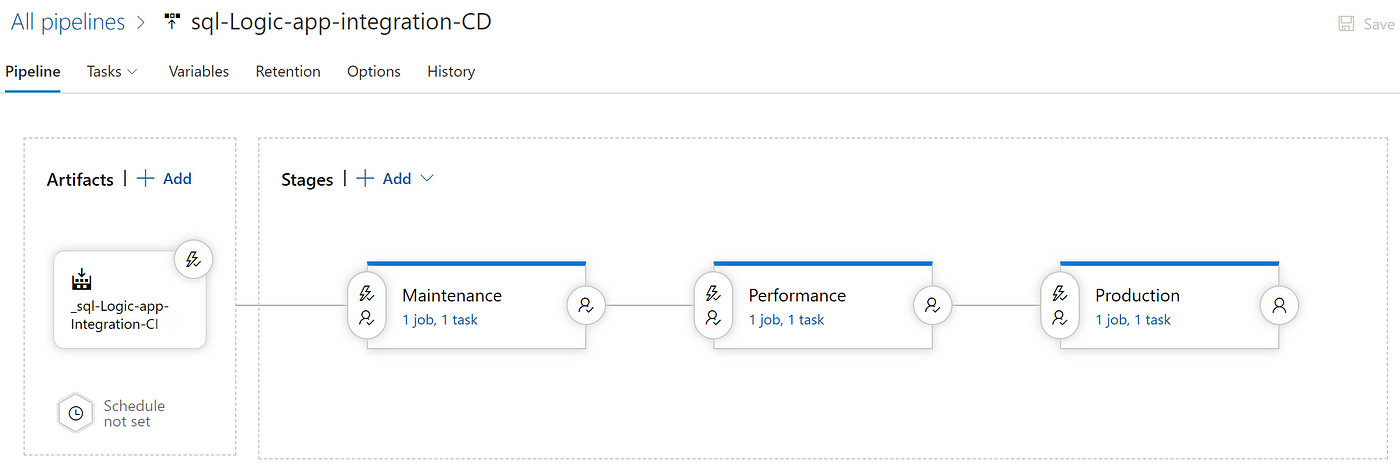Open Maintenance stage post-deployment conditions

[586, 306]
